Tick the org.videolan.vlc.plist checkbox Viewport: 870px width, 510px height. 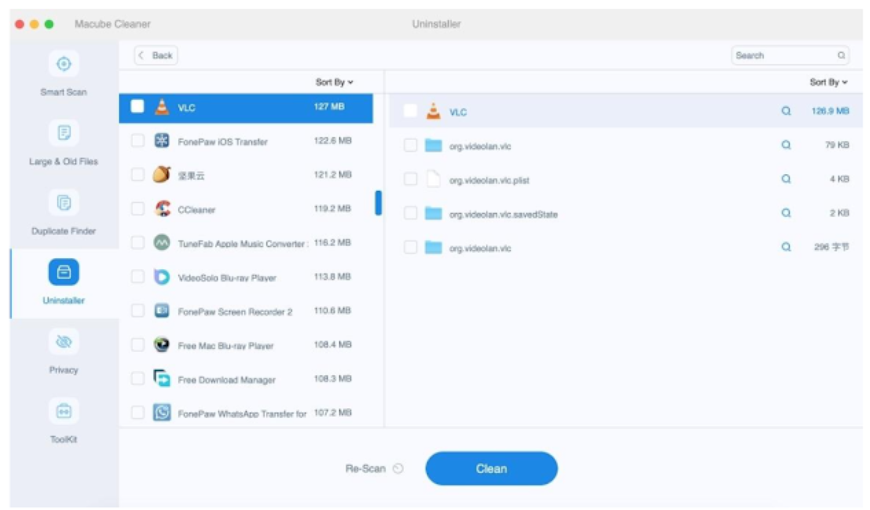410,179
